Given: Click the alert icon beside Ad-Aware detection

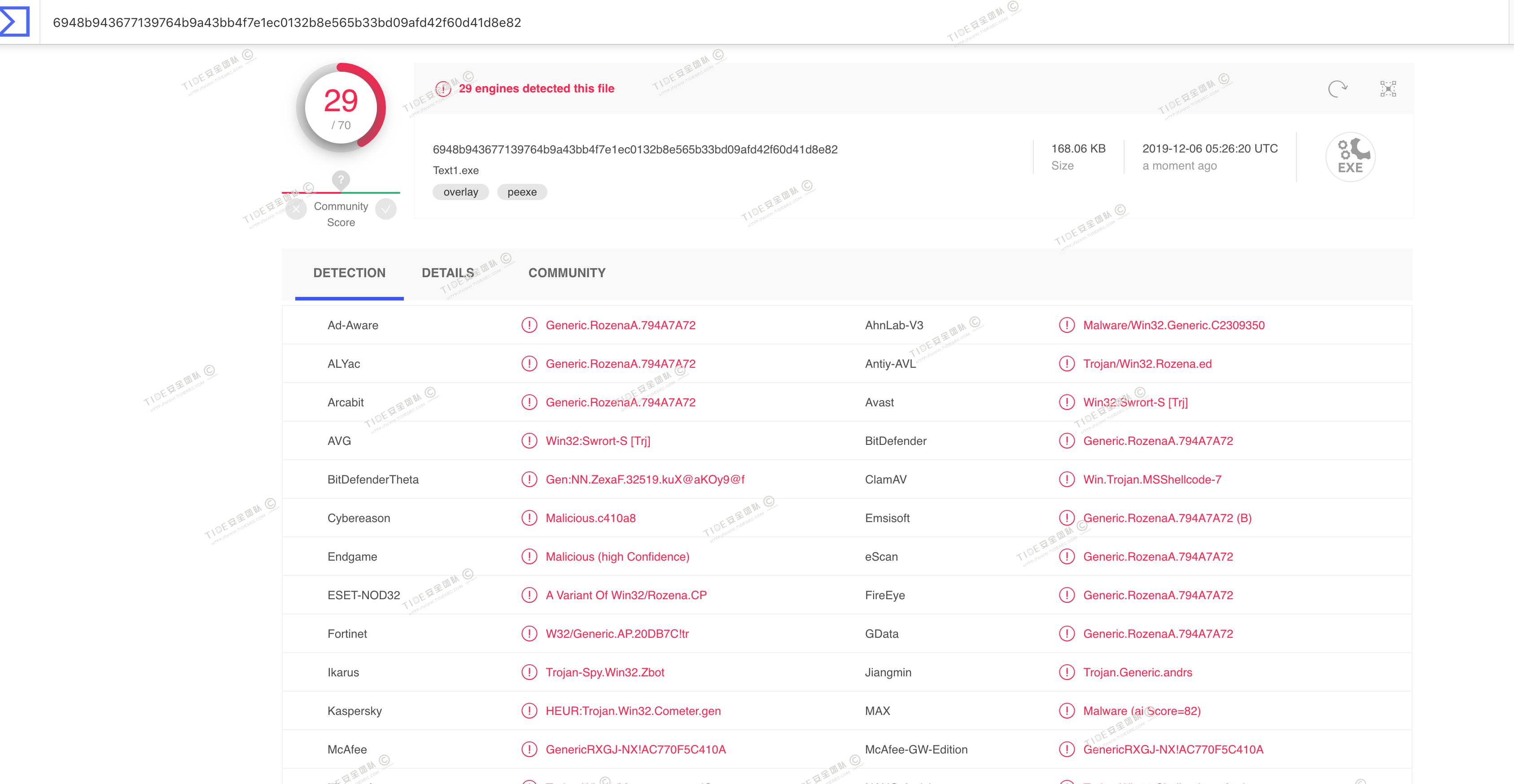Looking at the screenshot, I should (529, 325).
